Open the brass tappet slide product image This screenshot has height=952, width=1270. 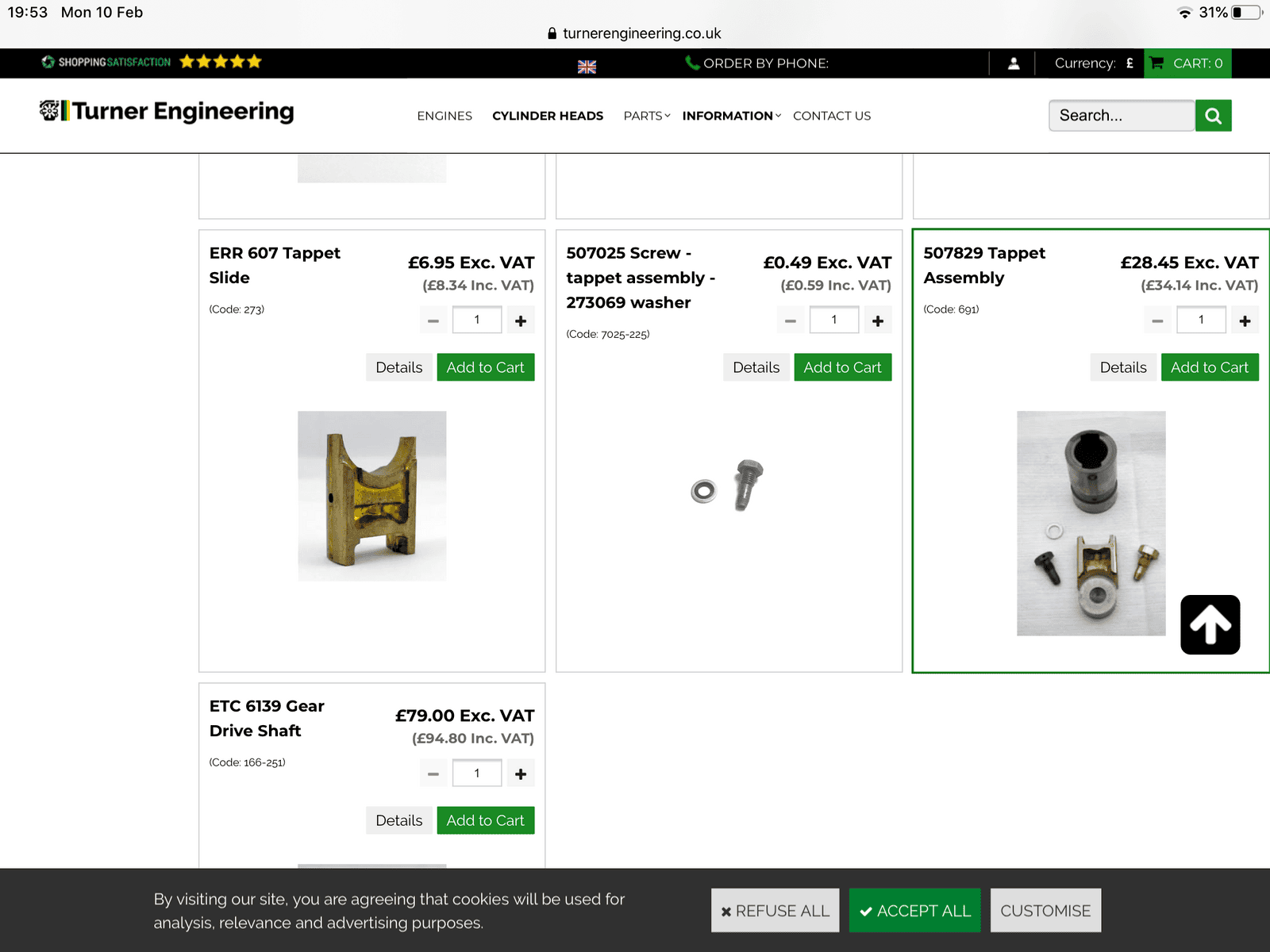[x=372, y=496]
